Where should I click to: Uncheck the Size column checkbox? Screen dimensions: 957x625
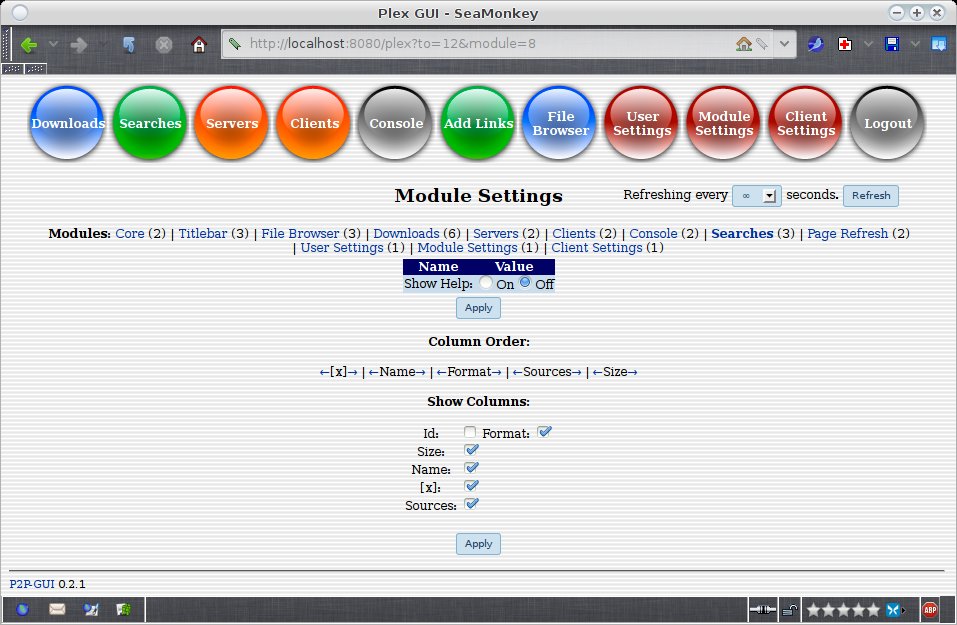(471, 450)
